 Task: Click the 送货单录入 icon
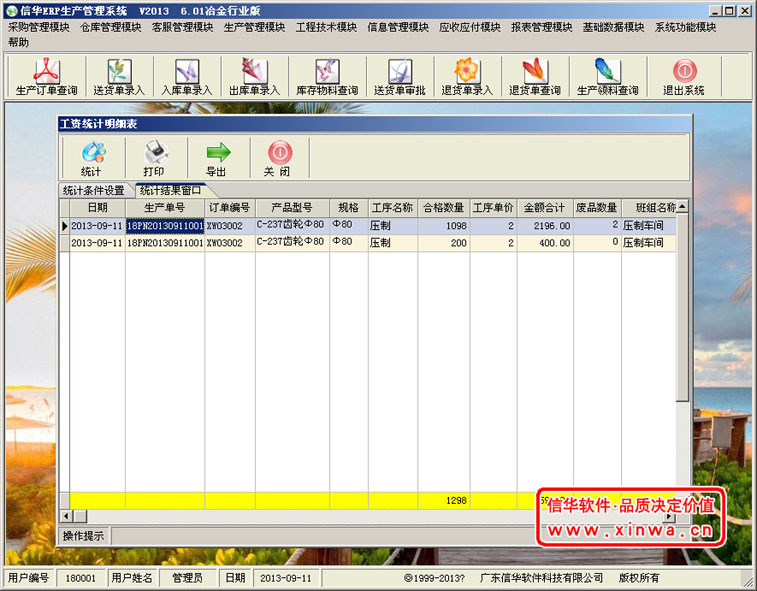pos(119,76)
